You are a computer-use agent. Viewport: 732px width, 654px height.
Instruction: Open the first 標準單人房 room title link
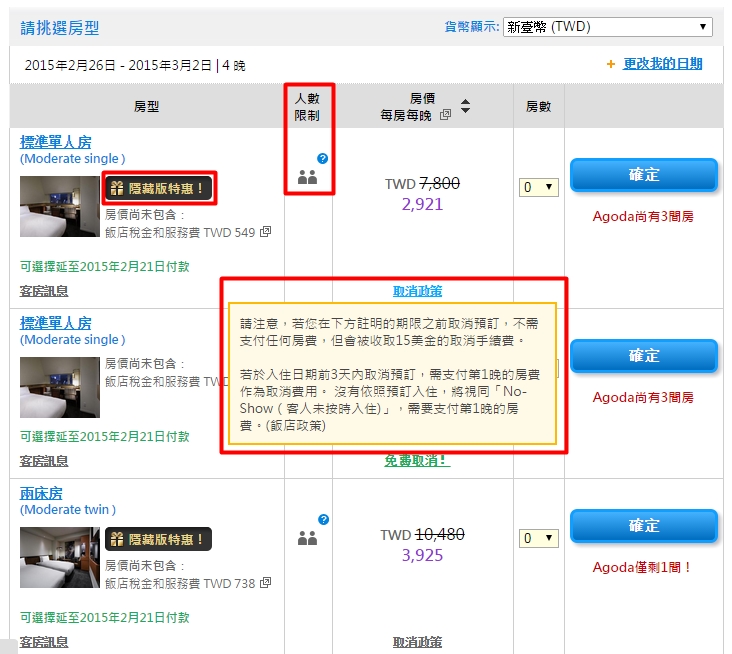[x=56, y=142]
